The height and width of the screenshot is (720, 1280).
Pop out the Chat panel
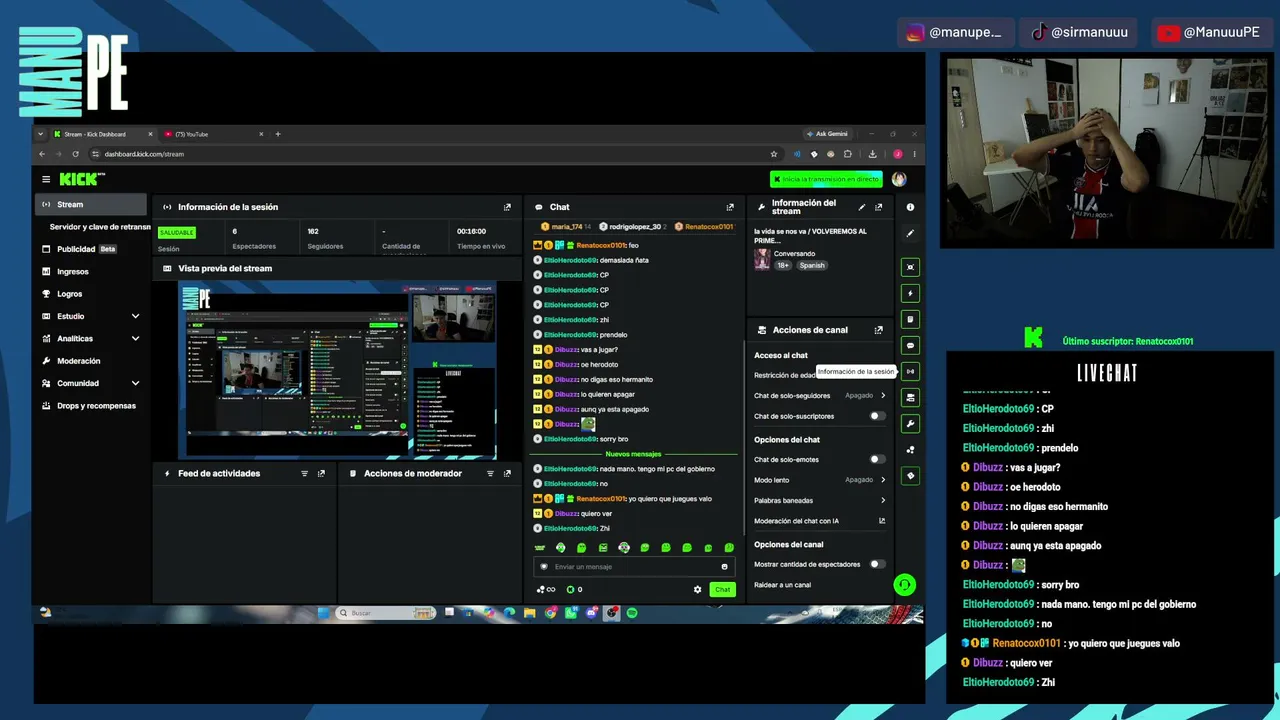pos(730,207)
